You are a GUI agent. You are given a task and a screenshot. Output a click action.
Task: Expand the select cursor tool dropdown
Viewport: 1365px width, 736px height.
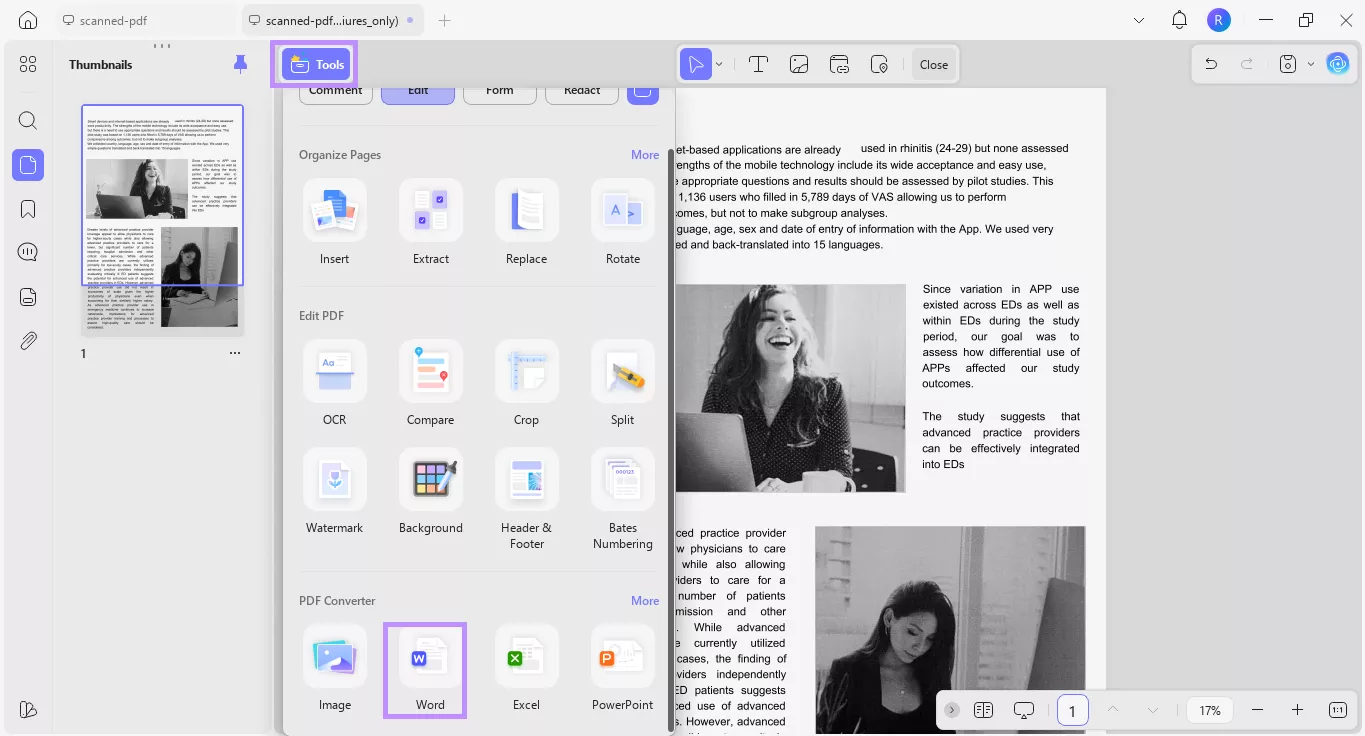pyautogui.click(x=719, y=65)
